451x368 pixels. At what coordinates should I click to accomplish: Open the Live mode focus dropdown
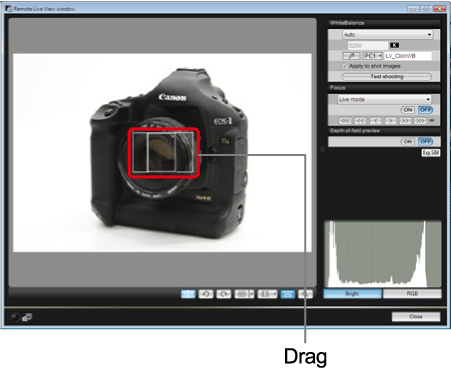tap(384, 99)
